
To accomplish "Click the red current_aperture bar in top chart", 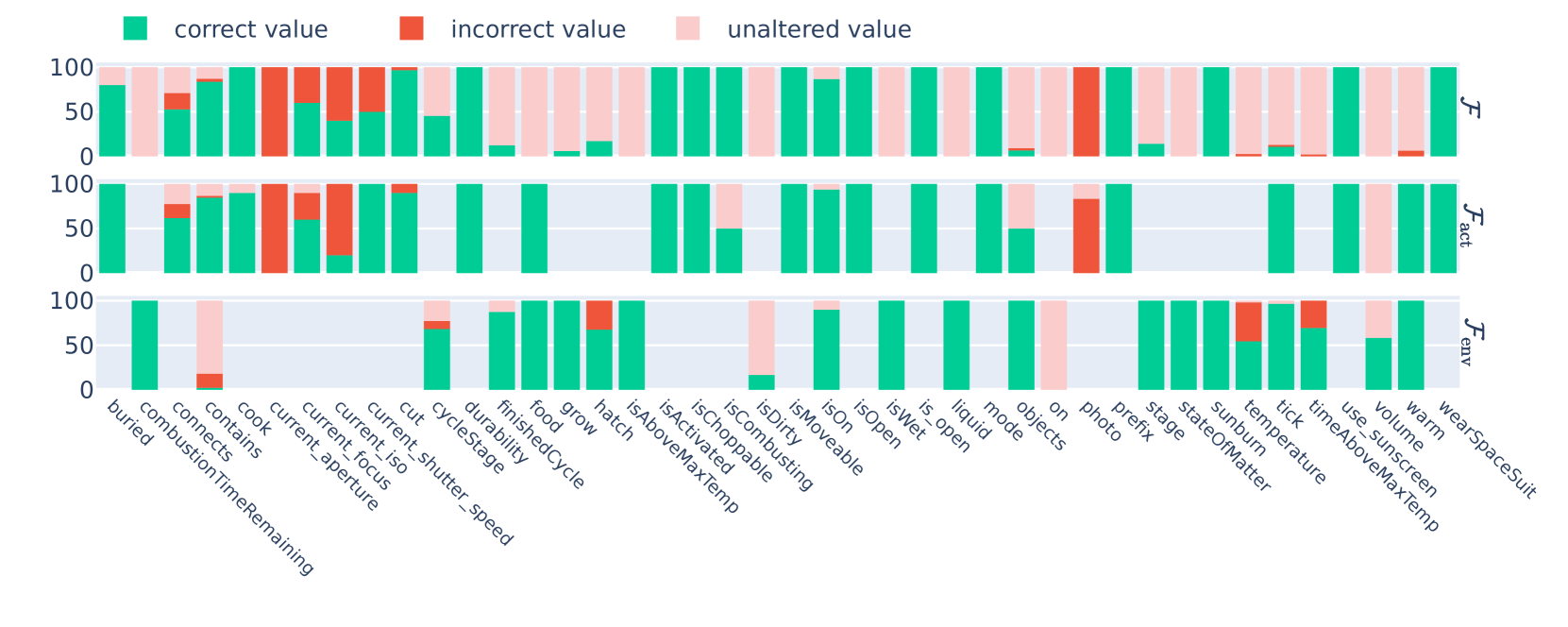I will 275,111.
